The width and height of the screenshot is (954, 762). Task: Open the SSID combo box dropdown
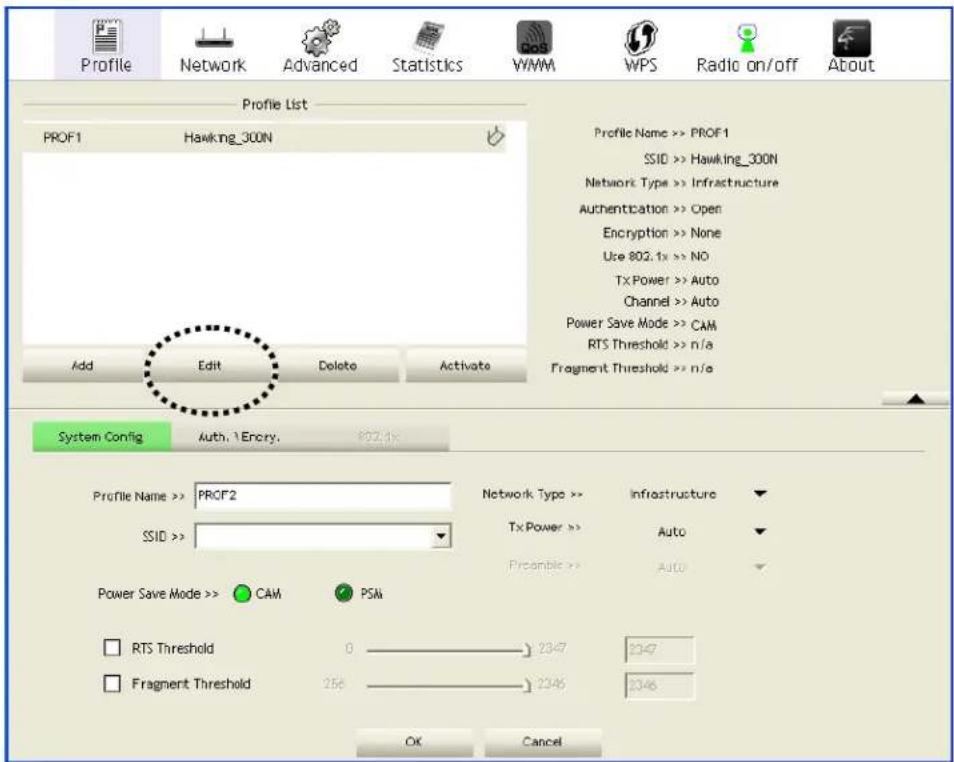440,536
